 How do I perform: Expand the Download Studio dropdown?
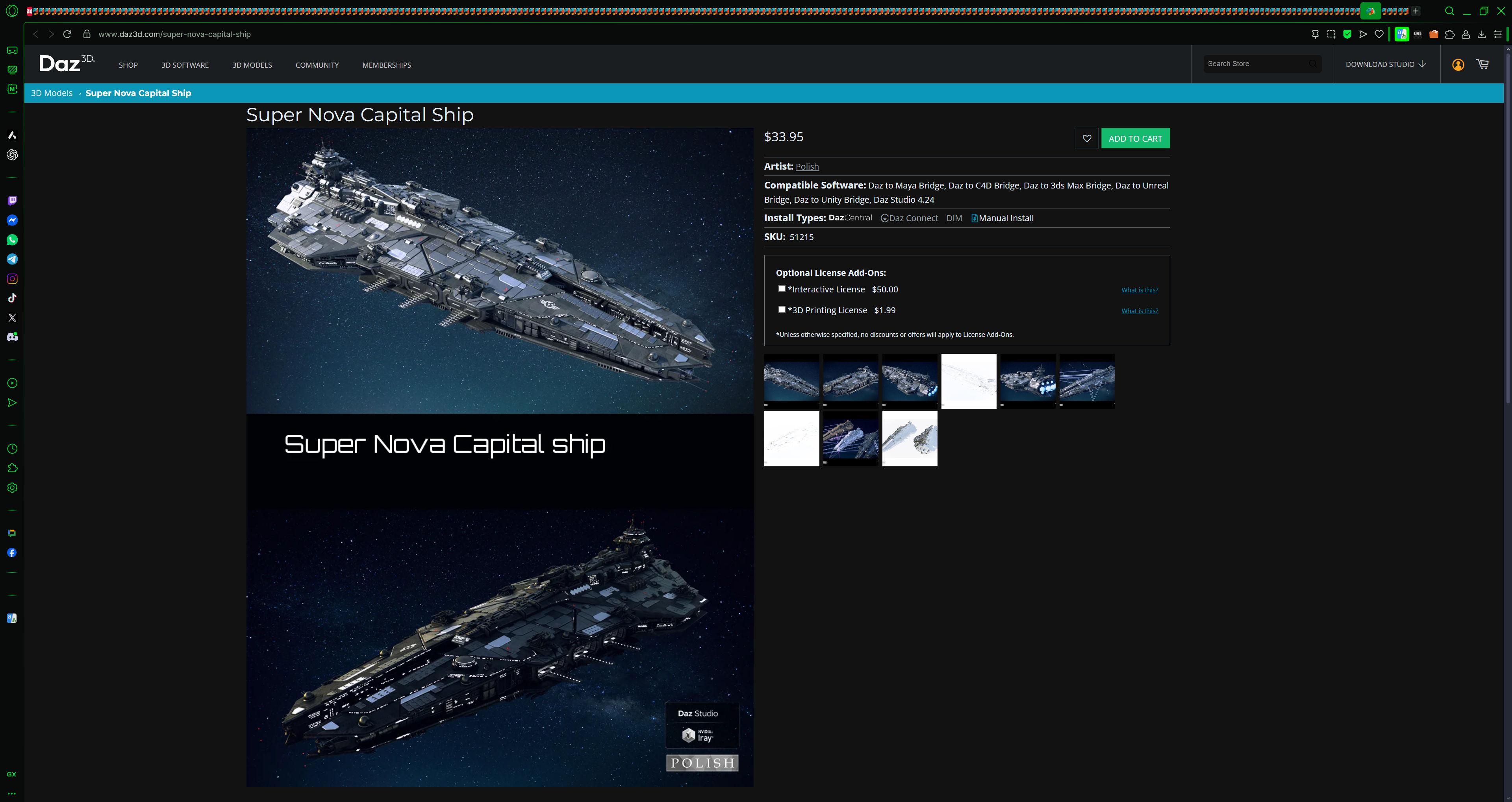(1385, 64)
